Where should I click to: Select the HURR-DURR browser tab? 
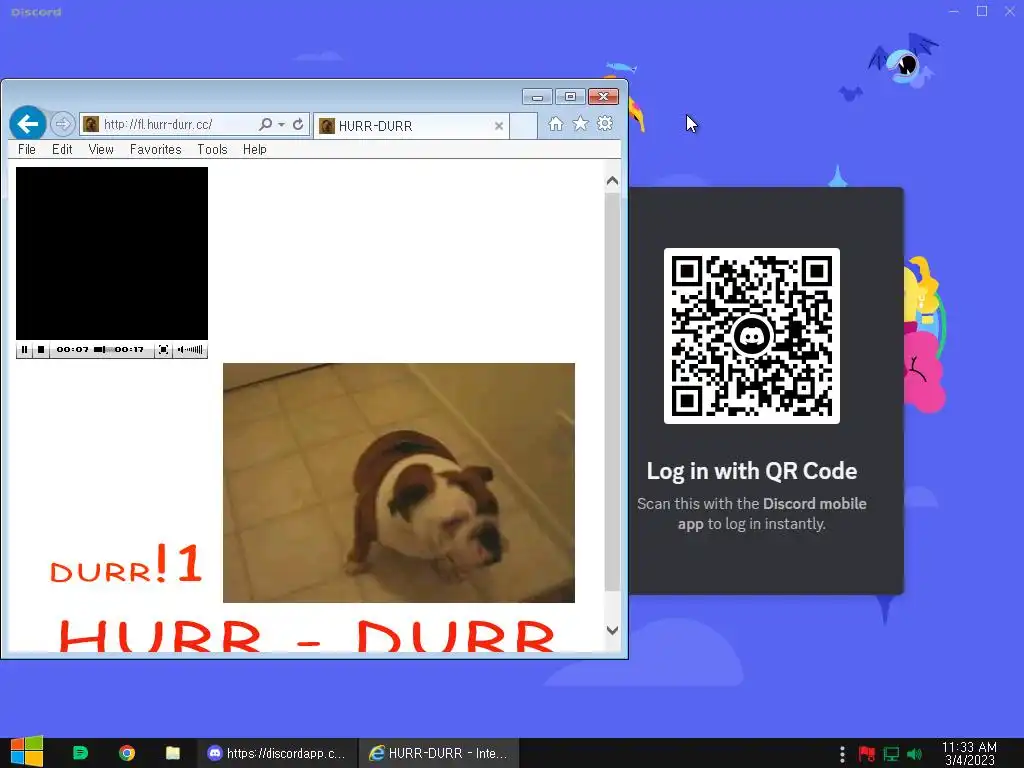(x=411, y=126)
